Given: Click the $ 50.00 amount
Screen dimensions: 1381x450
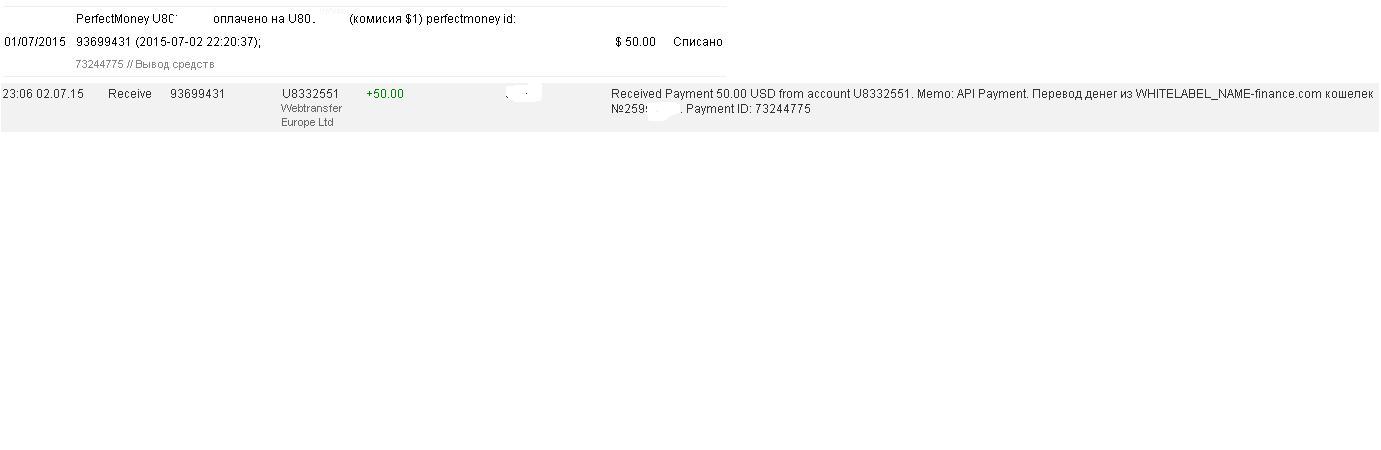Looking at the screenshot, I should point(635,42).
